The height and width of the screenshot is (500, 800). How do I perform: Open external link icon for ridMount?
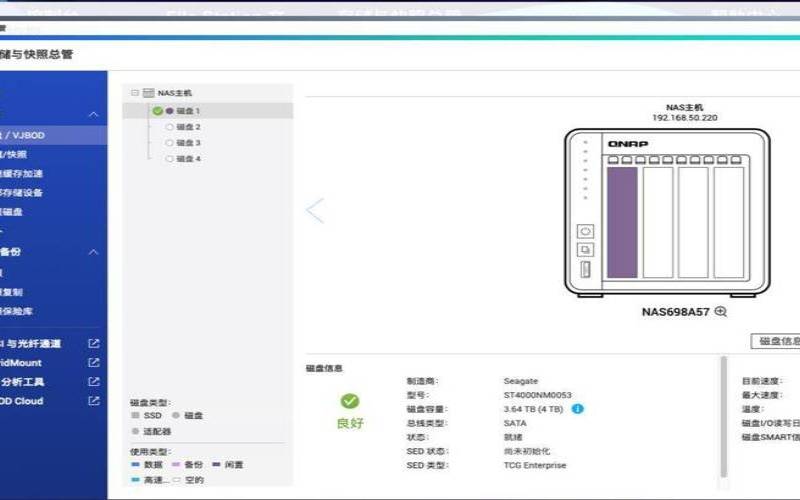tap(93, 362)
